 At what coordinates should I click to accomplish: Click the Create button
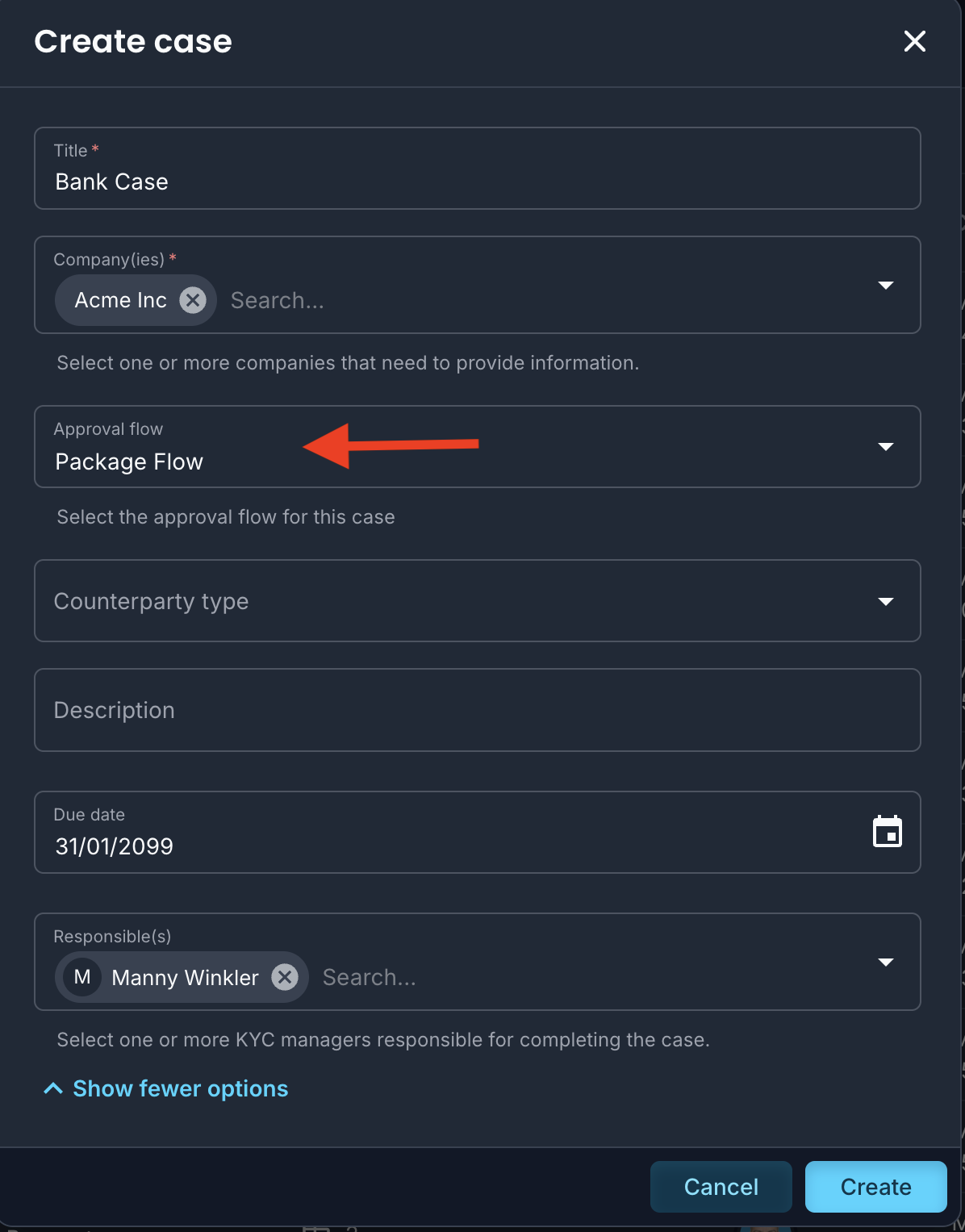click(x=875, y=1186)
